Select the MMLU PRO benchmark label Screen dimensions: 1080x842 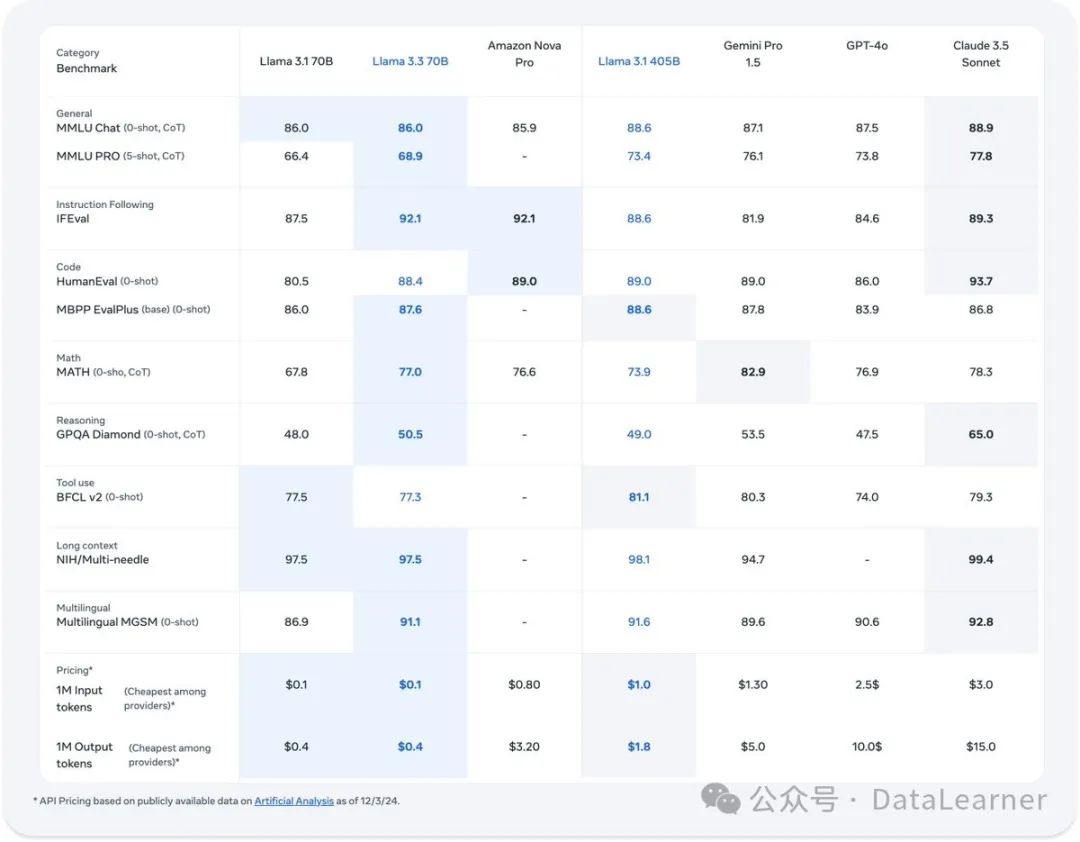[120, 156]
